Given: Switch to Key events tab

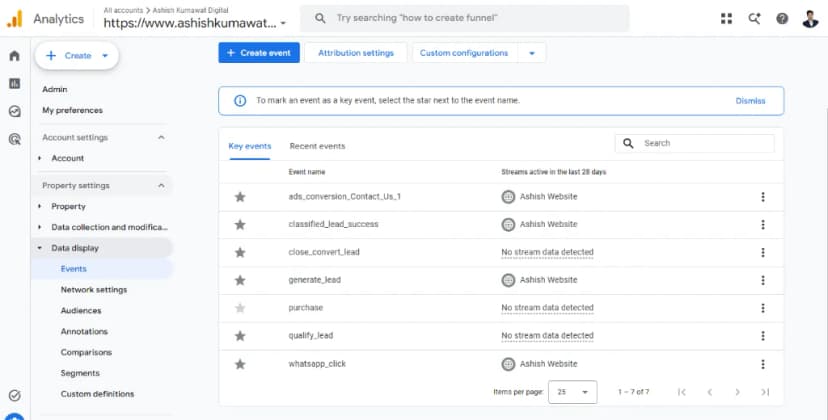Looking at the screenshot, I should pos(250,146).
